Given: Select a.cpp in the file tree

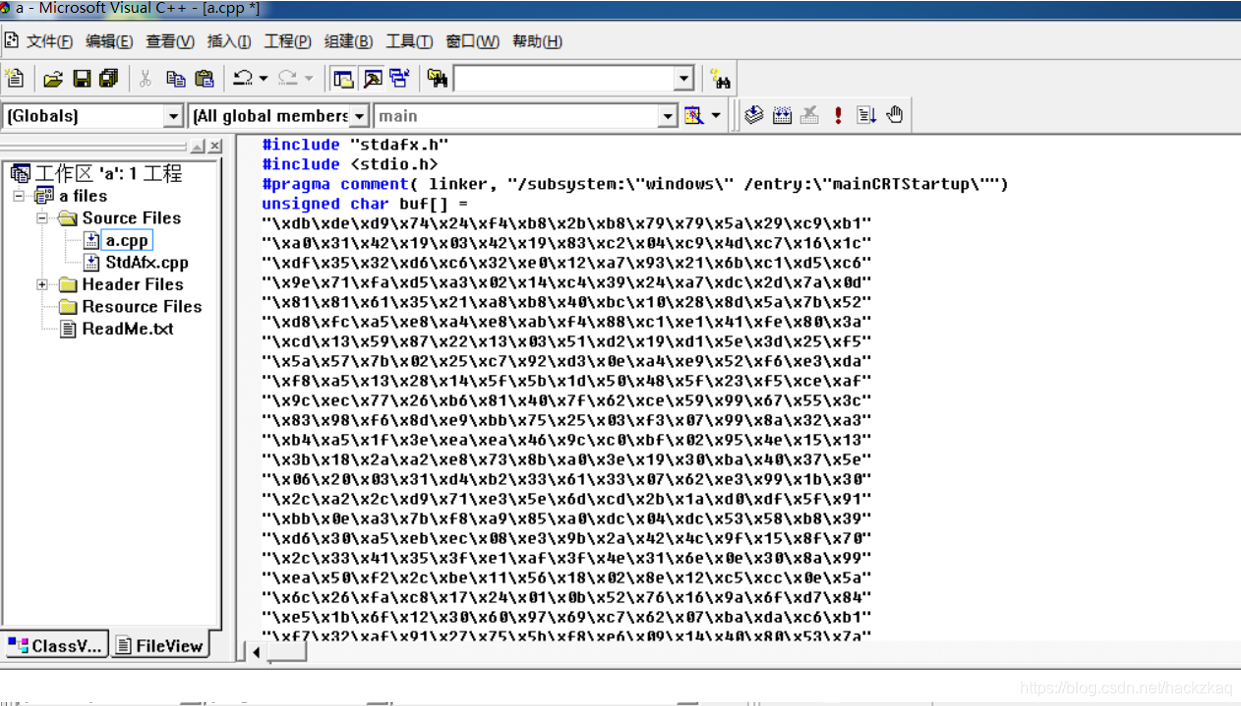Looking at the screenshot, I should tap(127, 240).
